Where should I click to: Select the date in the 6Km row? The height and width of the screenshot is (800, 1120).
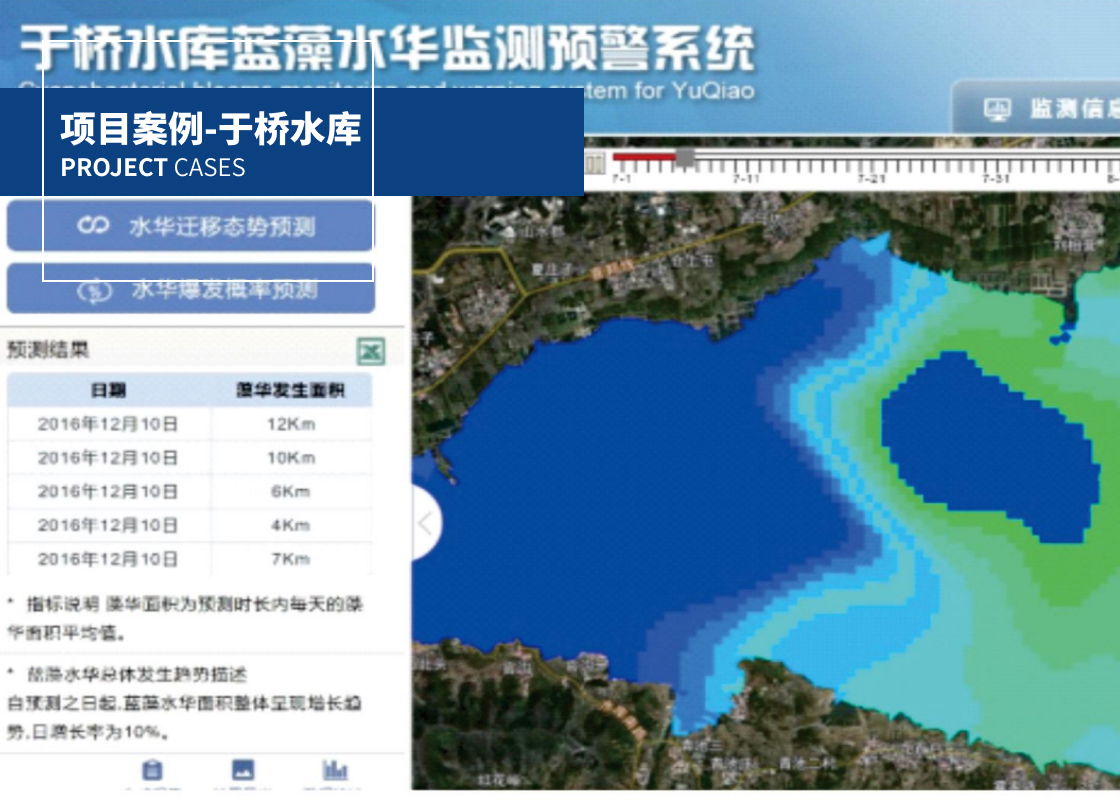[108, 491]
